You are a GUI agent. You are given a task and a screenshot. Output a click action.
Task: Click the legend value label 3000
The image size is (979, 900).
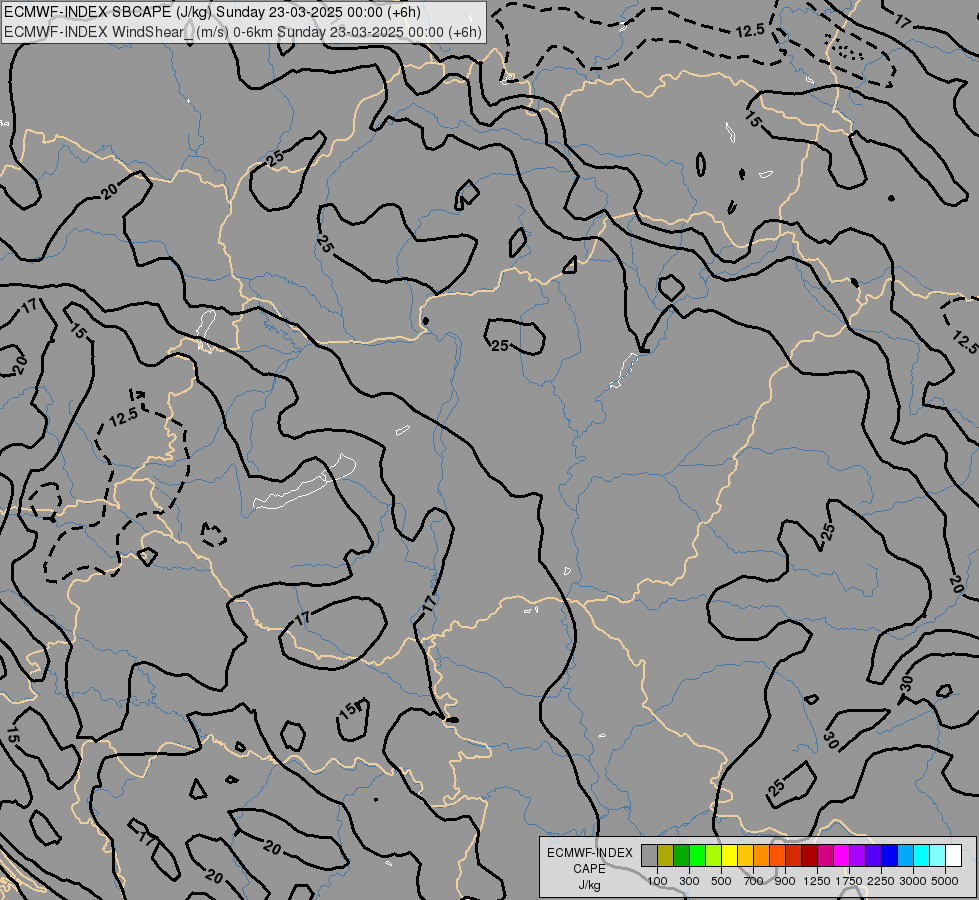913,881
